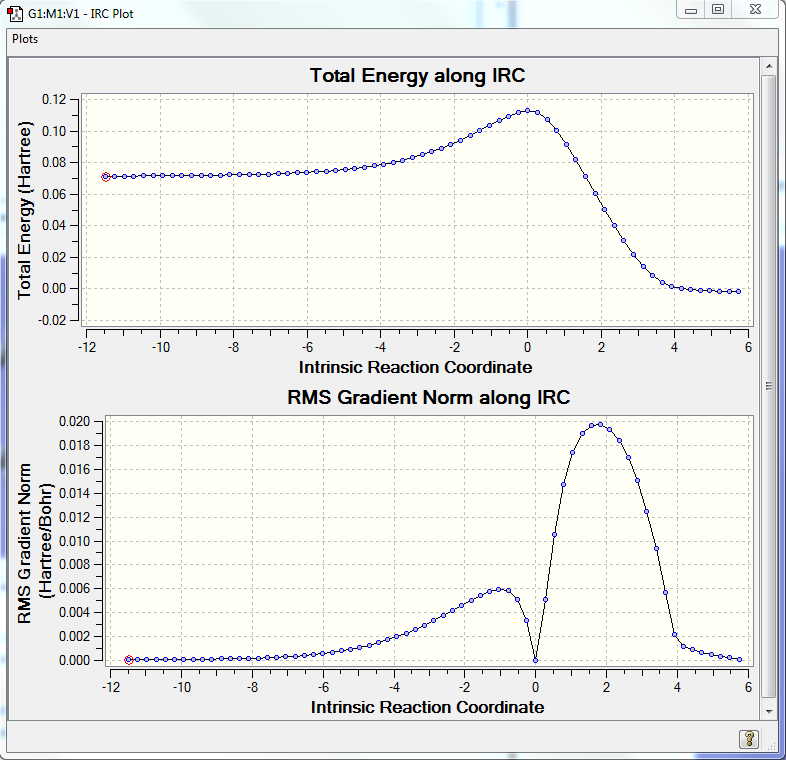Select the energy maximum point at coordinate 0

tap(527, 111)
